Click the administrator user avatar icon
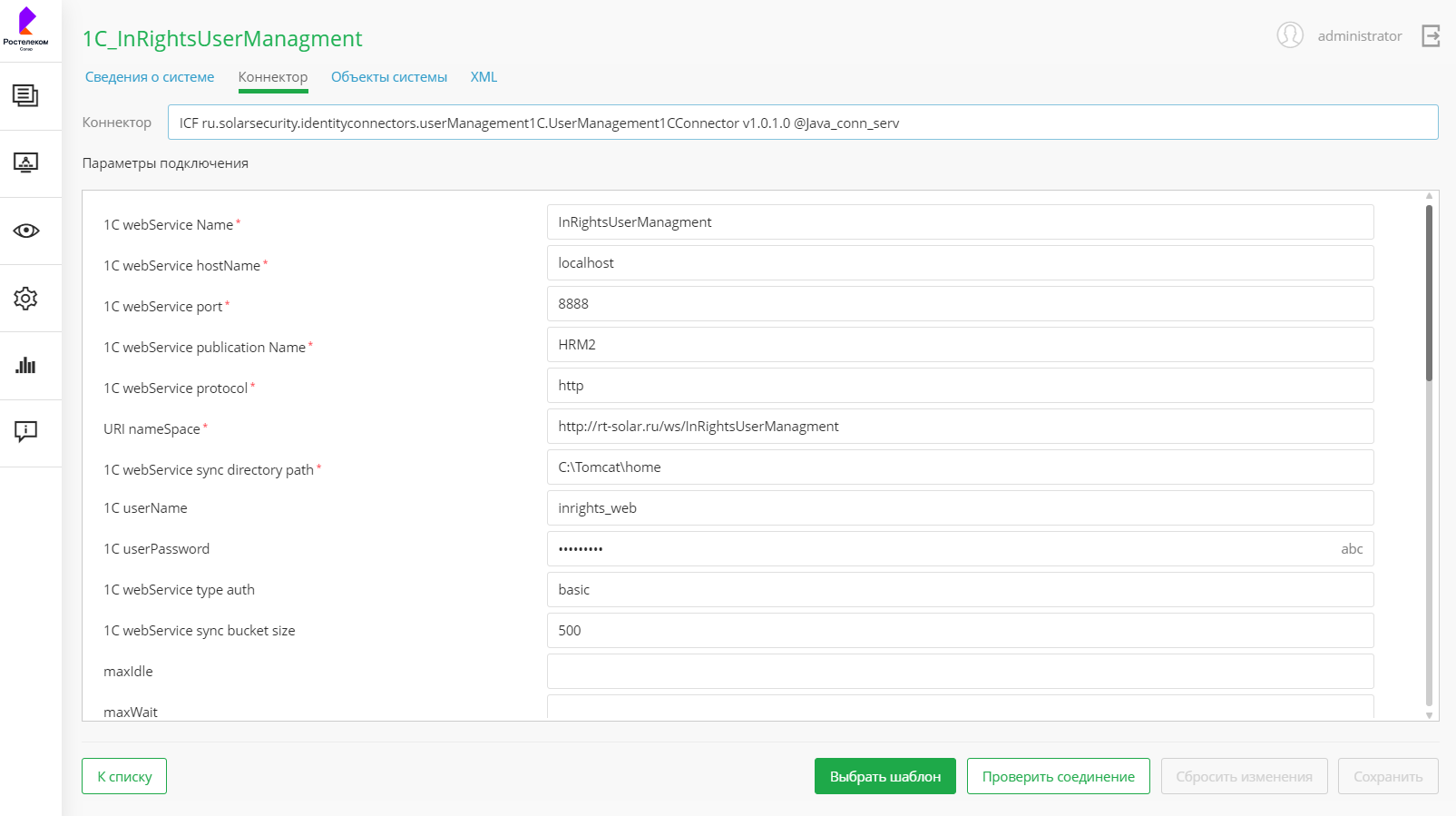 point(1289,35)
